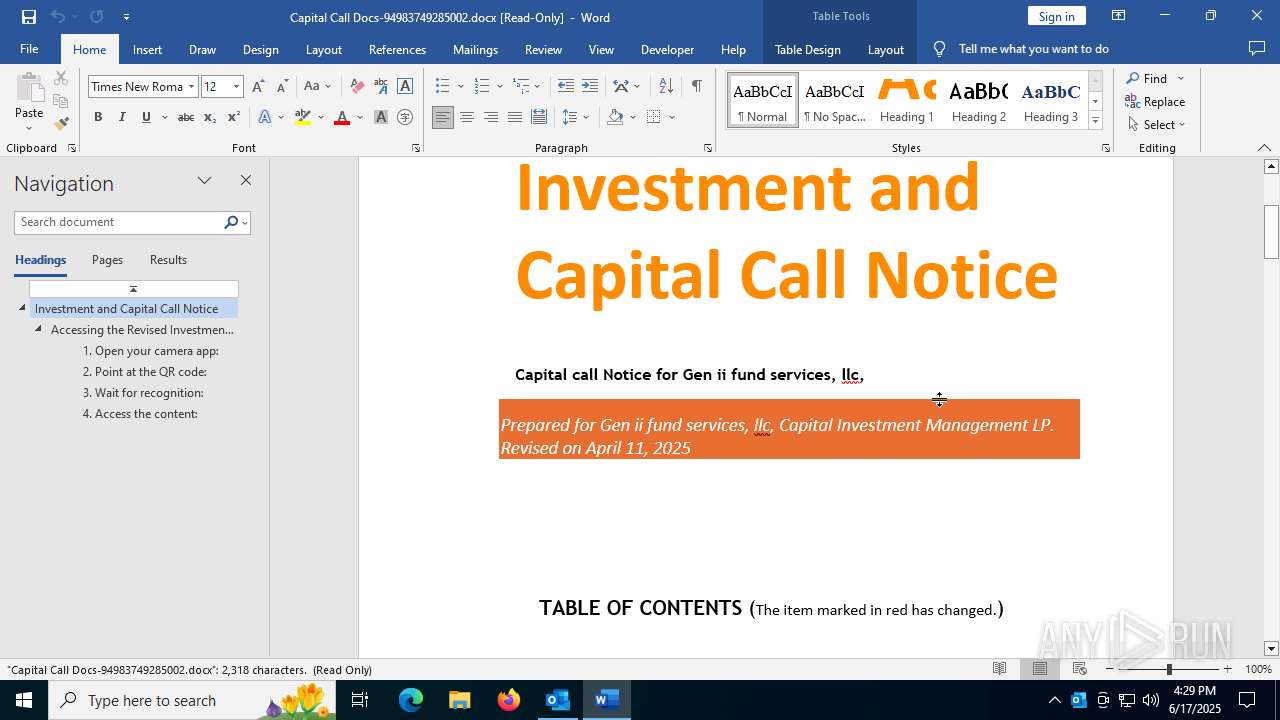Image resolution: width=1280 pixels, height=720 pixels.
Task: Toggle Bold formatting
Action: click(x=98, y=117)
